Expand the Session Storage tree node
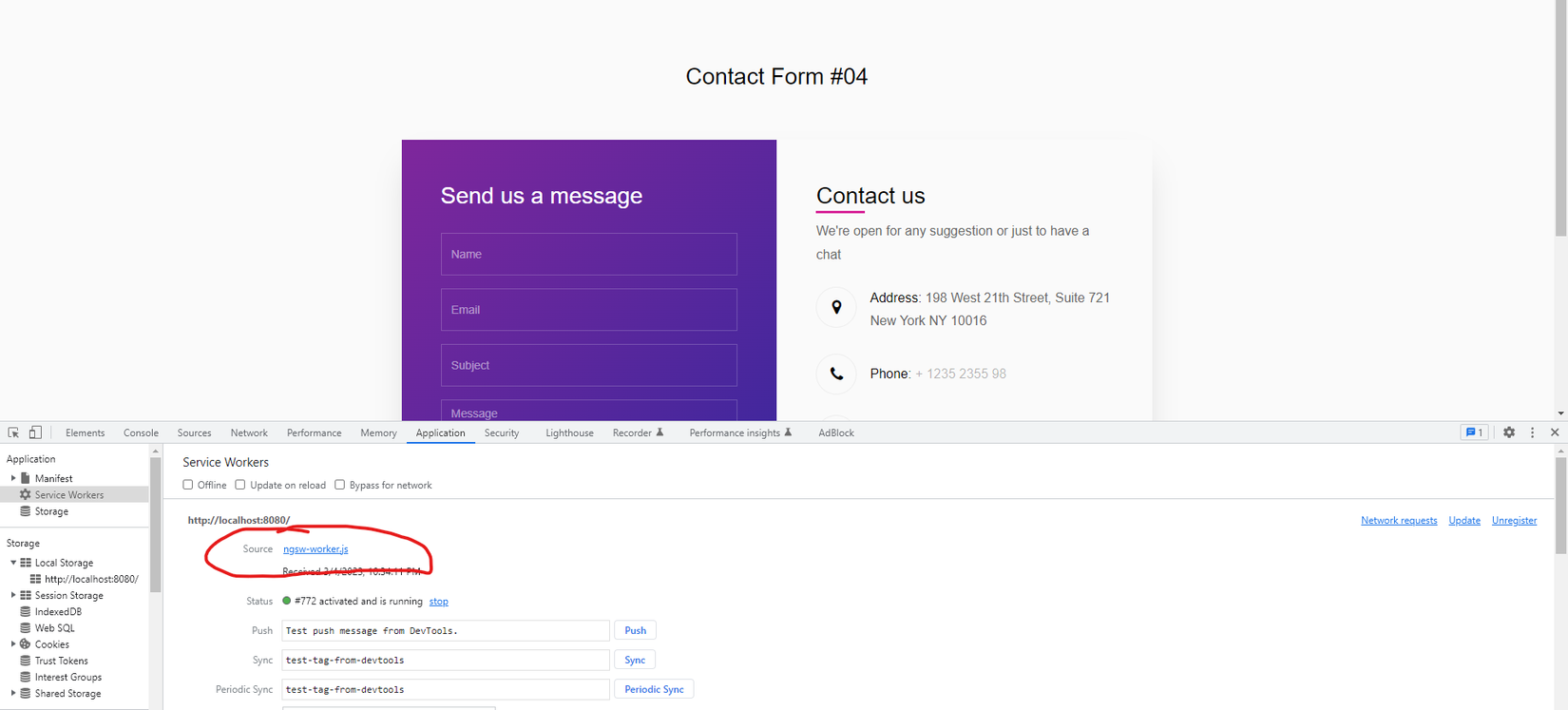The width and height of the screenshot is (1568, 710). (x=13, y=595)
